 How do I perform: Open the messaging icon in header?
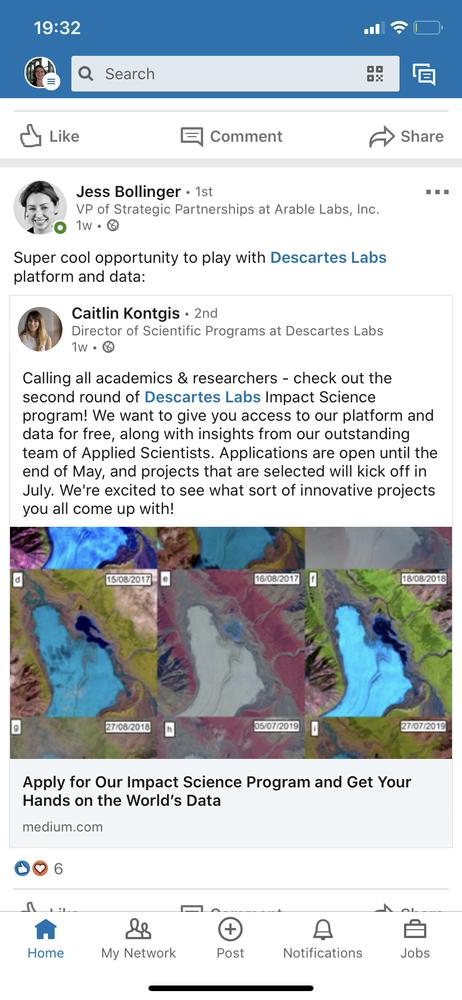(x=424, y=74)
